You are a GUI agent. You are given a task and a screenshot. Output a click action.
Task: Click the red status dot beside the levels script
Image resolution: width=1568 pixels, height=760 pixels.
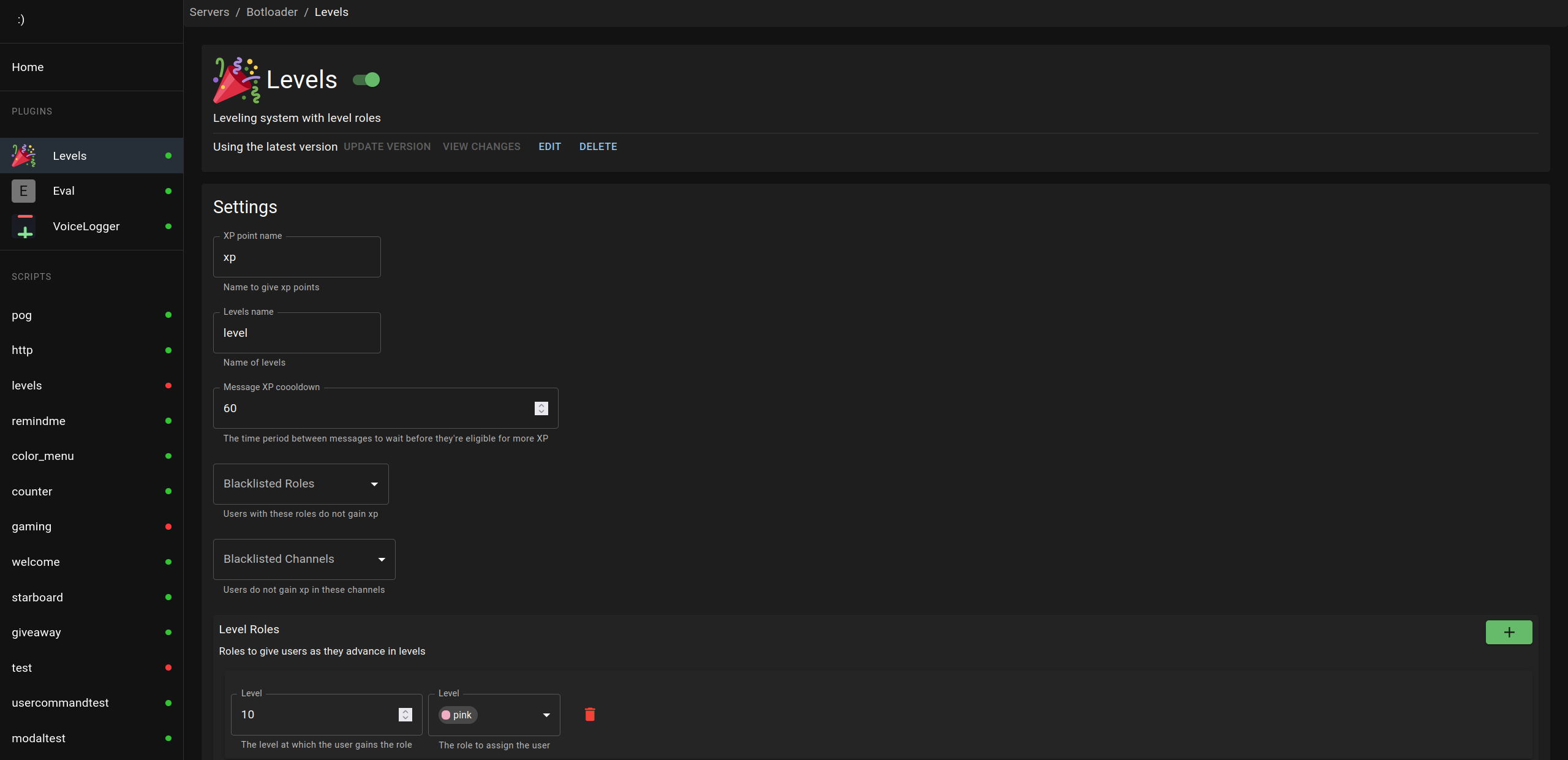pyautogui.click(x=168, y=385)
